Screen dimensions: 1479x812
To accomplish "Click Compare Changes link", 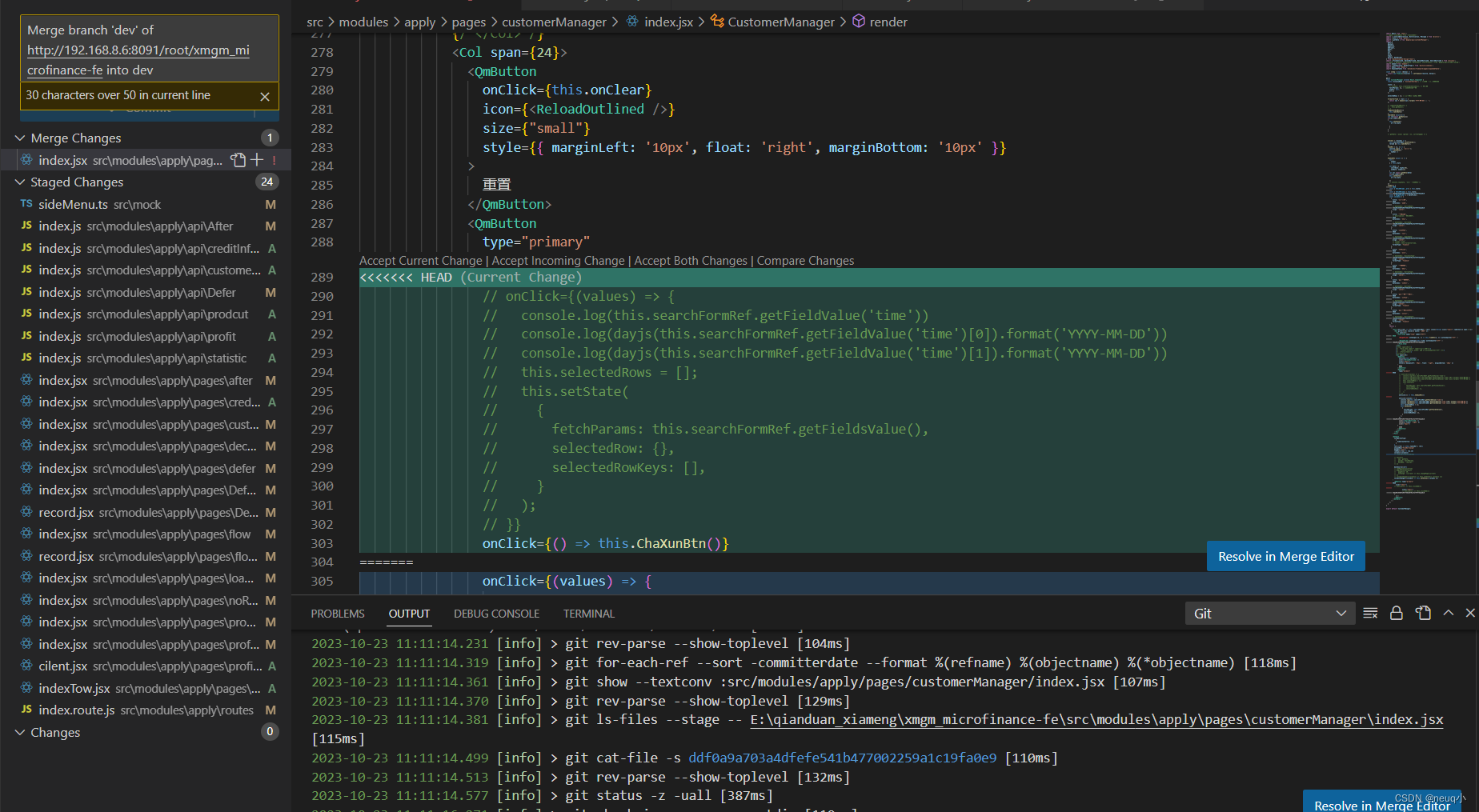I will 805,261.
